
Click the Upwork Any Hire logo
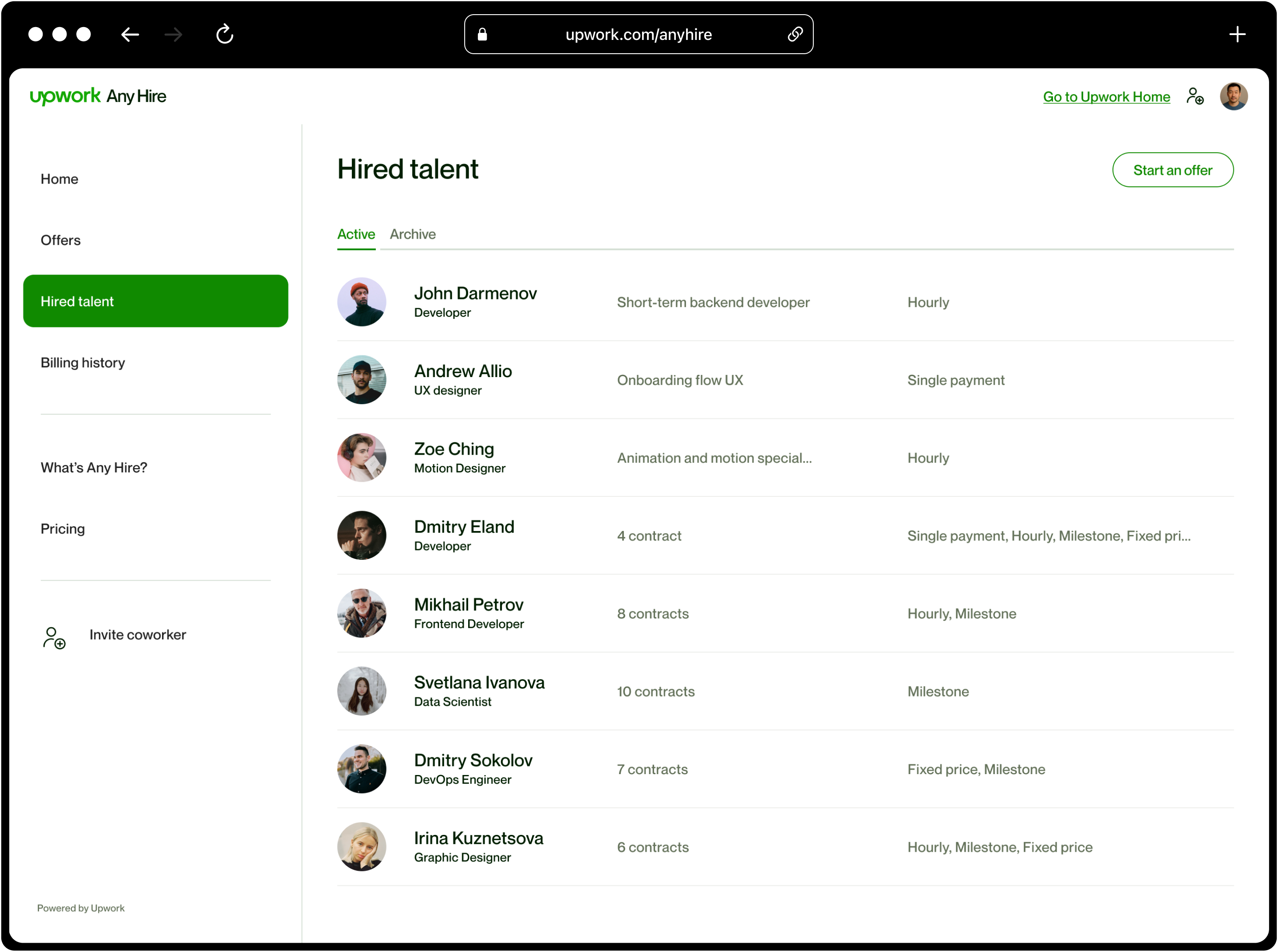98,96
